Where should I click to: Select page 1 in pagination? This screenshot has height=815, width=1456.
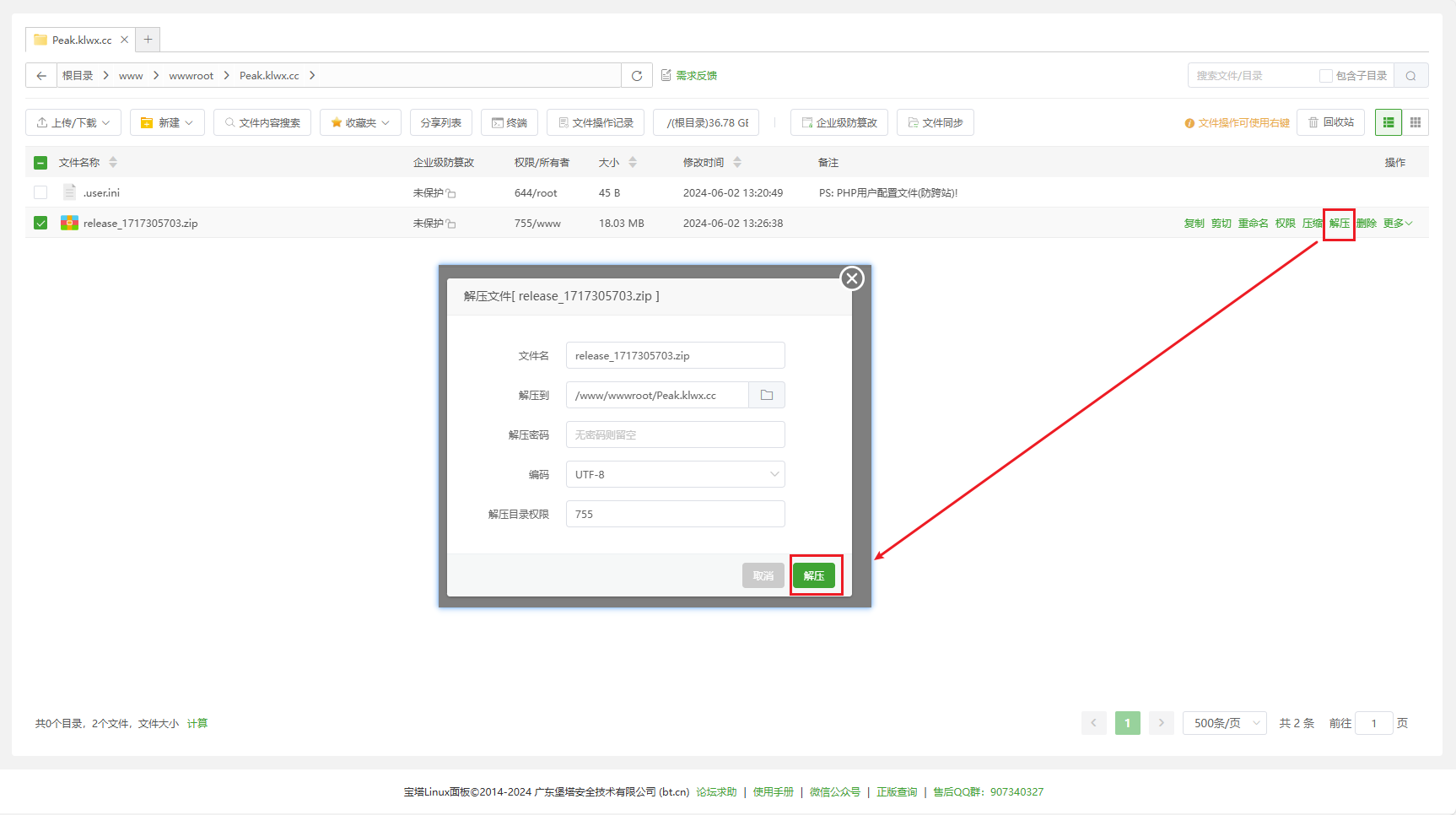coord(1128,723)
